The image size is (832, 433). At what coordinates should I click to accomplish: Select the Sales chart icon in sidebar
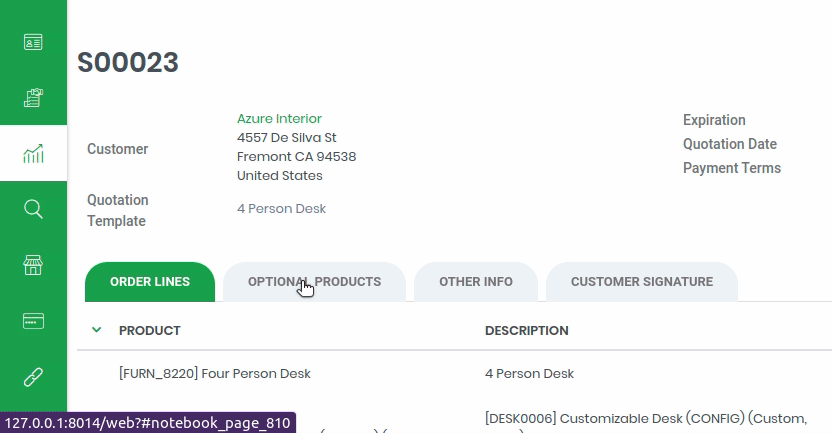[x=33, y=153]
